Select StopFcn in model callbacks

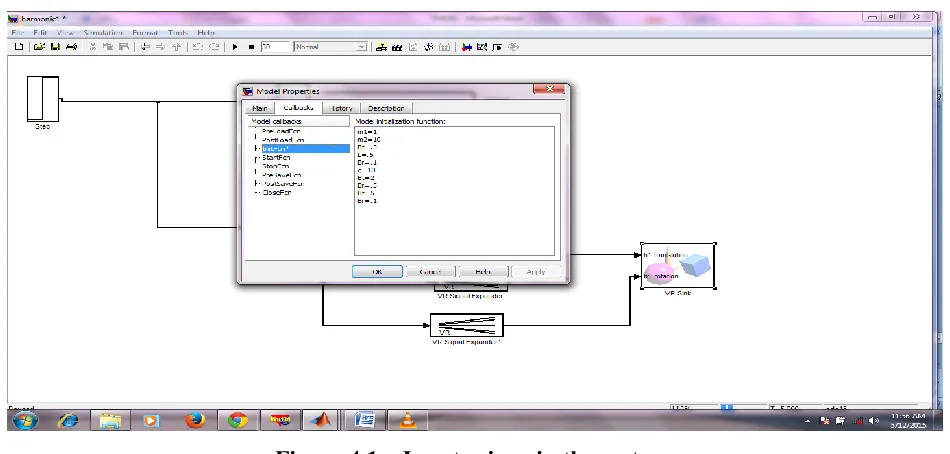pyautogui.click(x=276, y=166)
